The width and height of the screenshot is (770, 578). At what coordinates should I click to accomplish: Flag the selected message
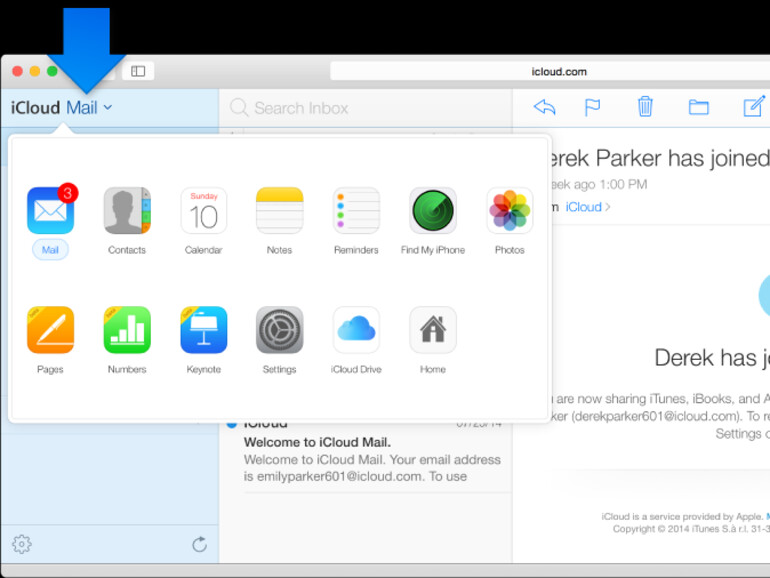pos(592,107)
